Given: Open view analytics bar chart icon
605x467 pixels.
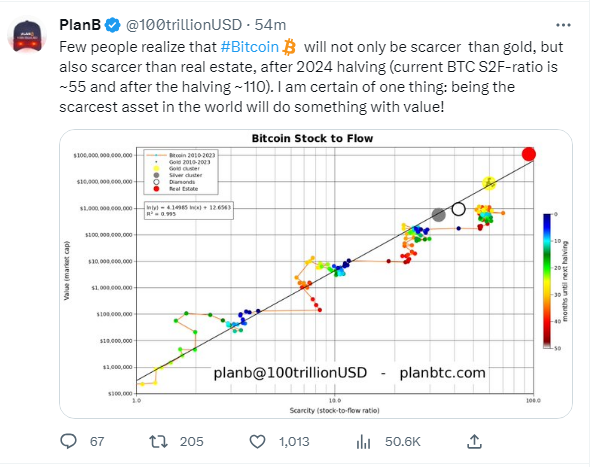Looking at the screenshot, I should point(363,442).
